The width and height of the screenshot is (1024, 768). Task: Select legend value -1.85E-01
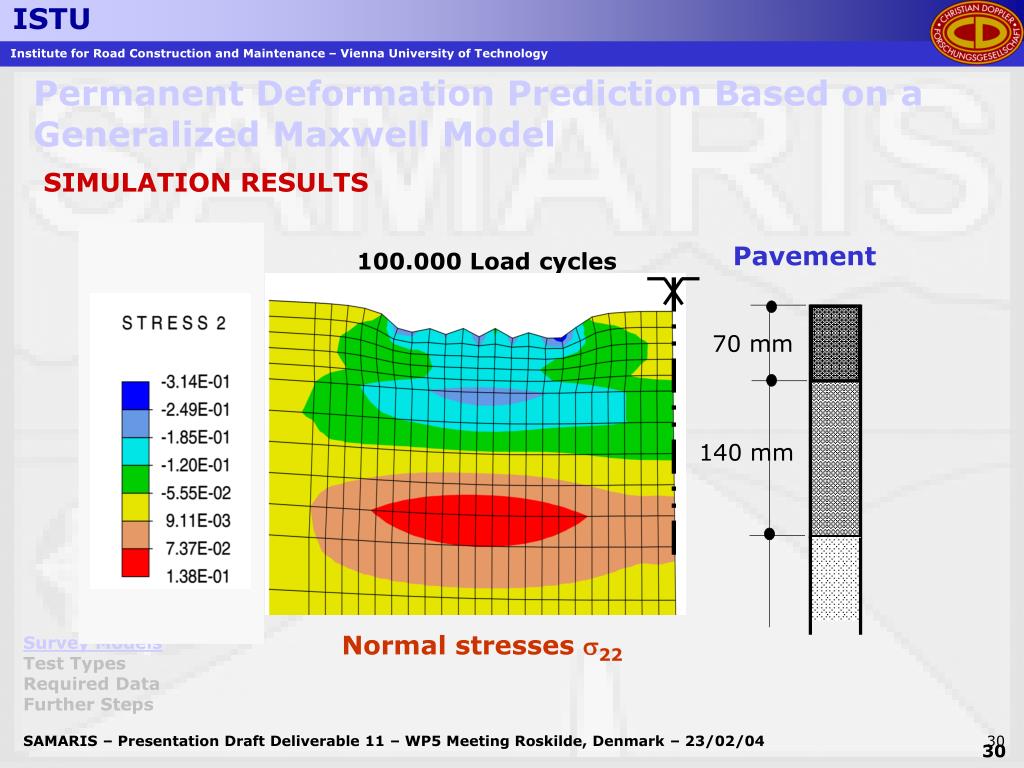tap(195, 437)
